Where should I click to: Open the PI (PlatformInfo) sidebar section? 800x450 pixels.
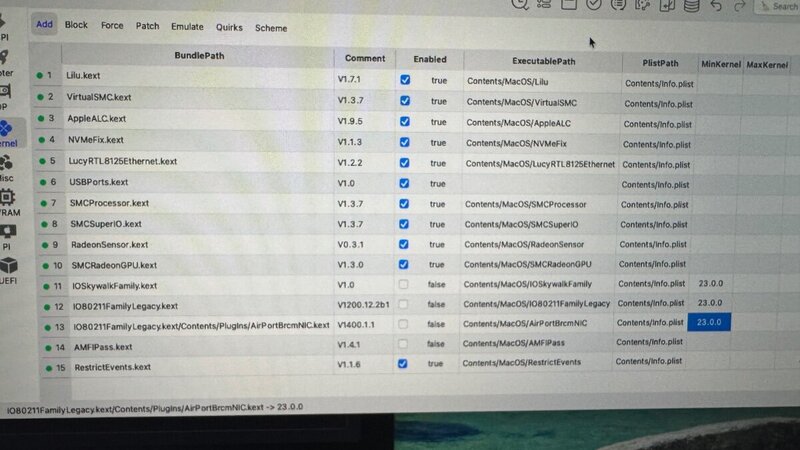click(7, 238)
